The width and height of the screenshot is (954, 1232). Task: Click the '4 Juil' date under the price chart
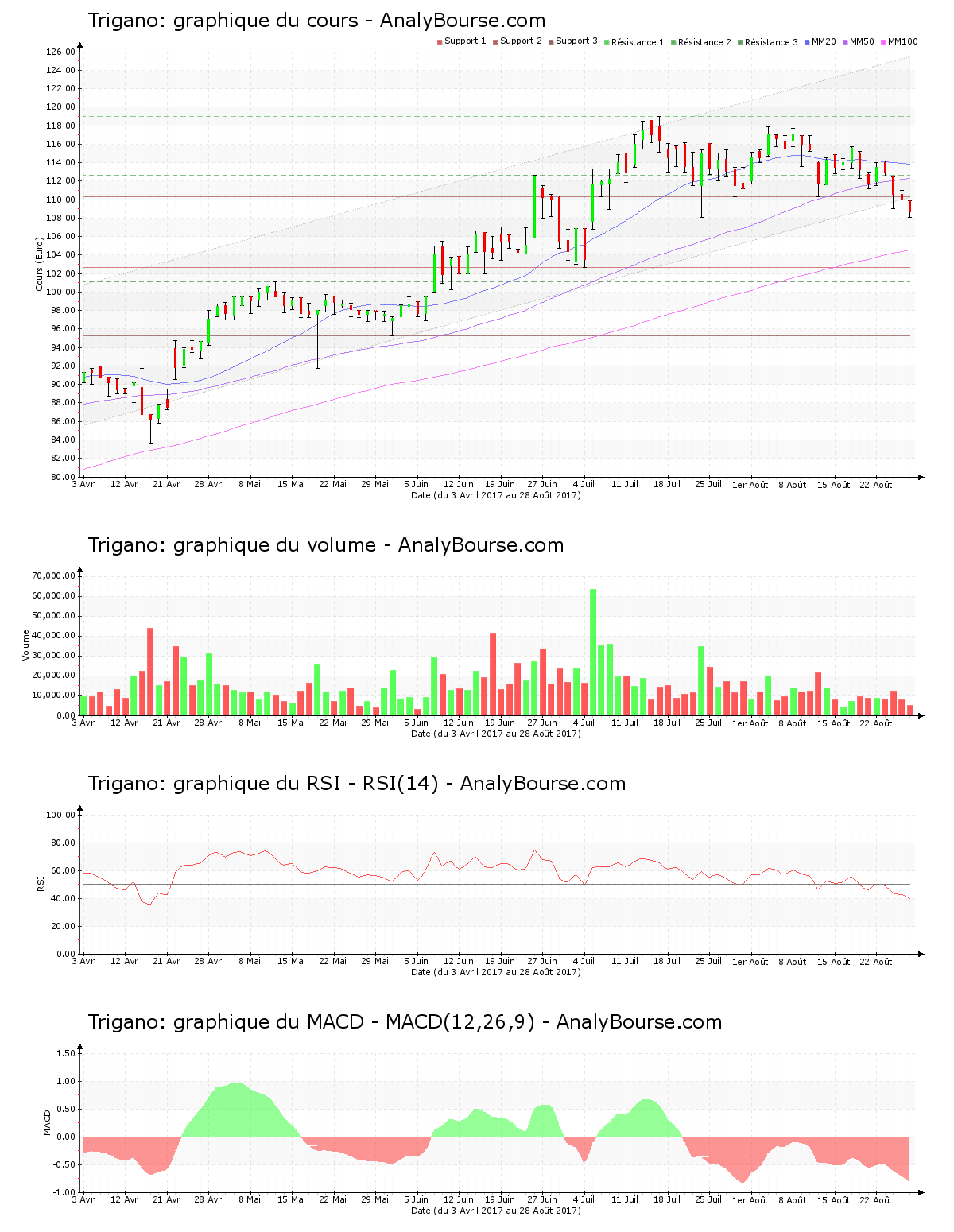click(x=584, y=484)
